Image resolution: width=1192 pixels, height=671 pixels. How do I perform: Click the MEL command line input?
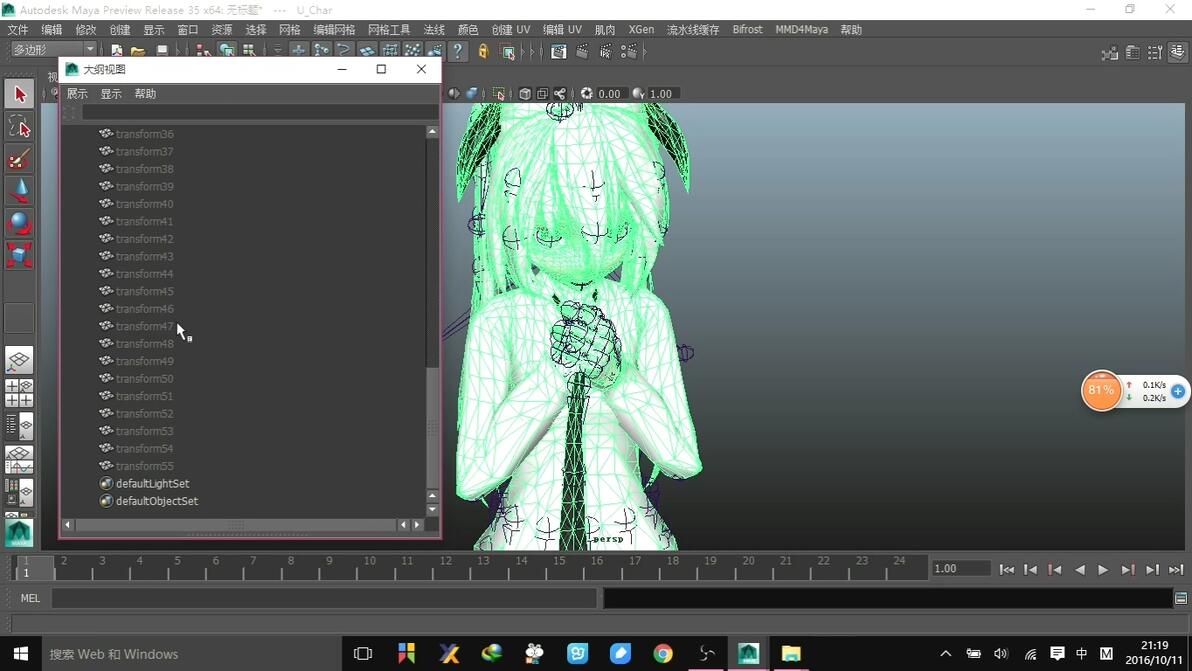coord(324,598)
